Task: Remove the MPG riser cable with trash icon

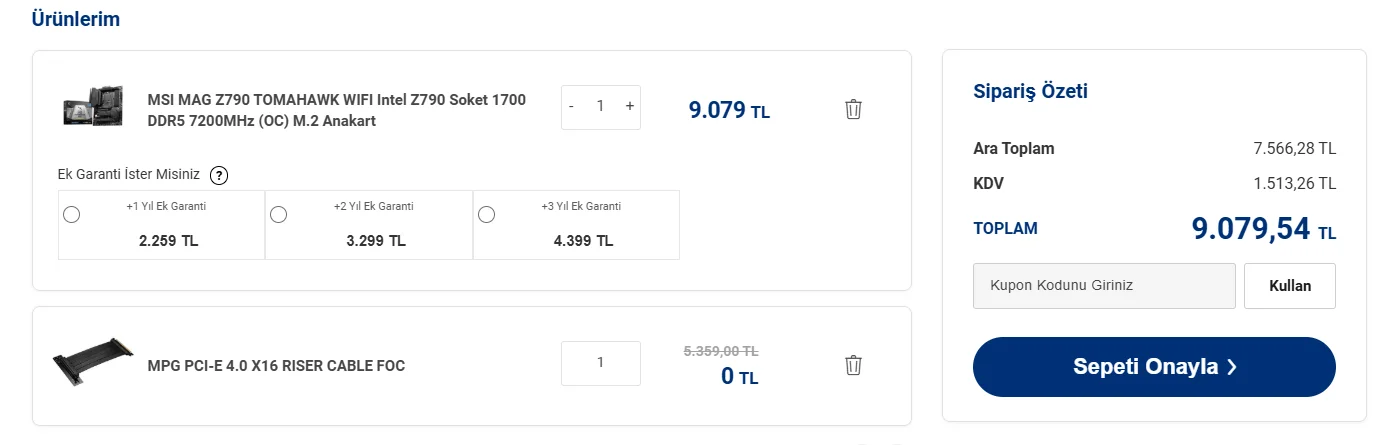Action: point(853,365)
